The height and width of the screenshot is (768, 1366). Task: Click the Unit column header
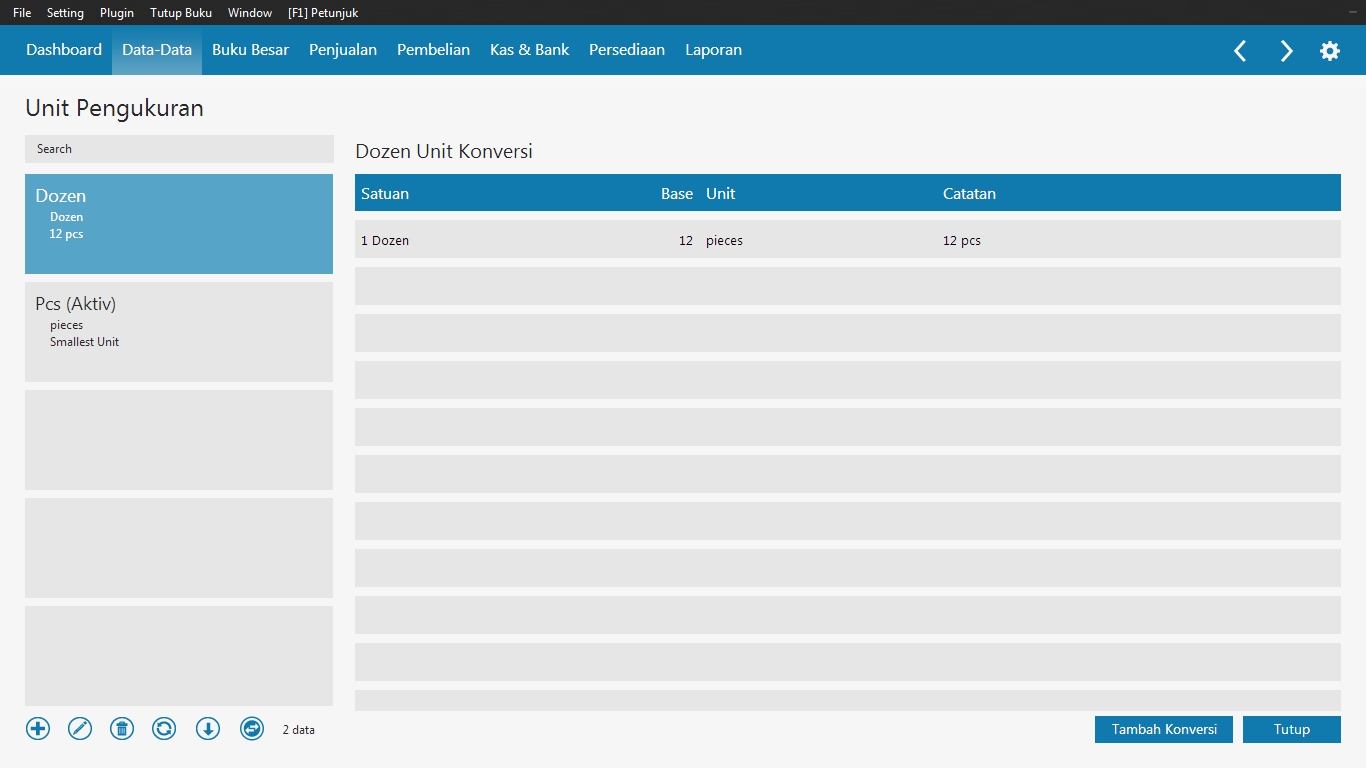pyautogui.click(x=720, y=194)
